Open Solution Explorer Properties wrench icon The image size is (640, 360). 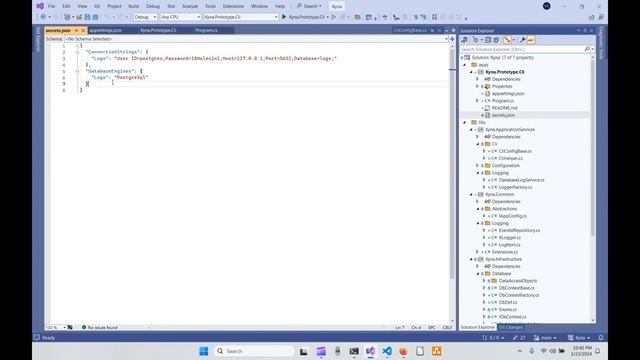coord(522,40)
